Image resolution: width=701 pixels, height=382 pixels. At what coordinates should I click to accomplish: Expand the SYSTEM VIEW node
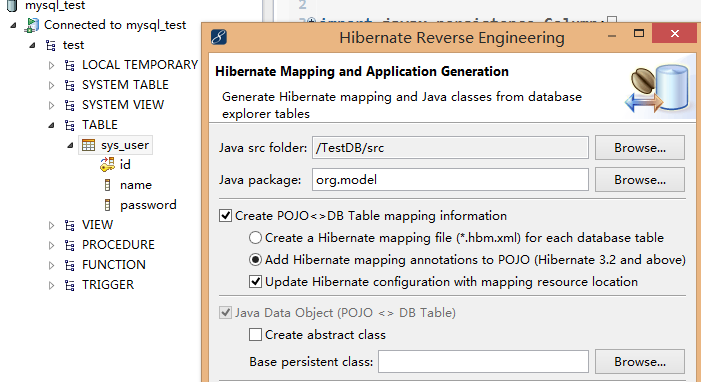click(x=51, y=106)
